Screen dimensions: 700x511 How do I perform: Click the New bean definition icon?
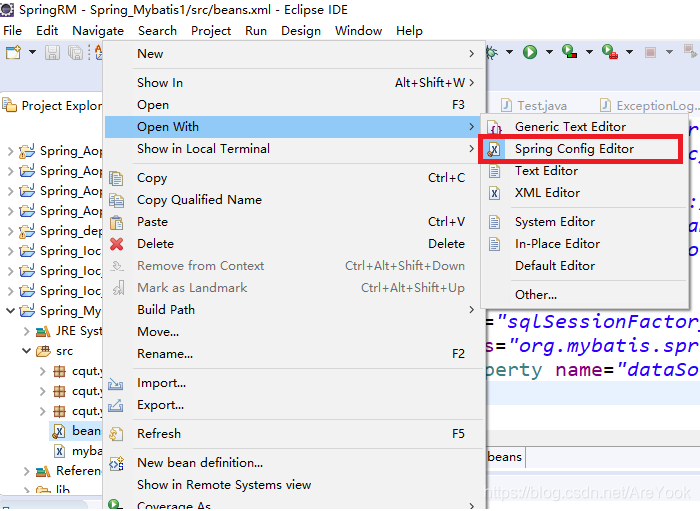pyautogui.click(x=117, y=463)
